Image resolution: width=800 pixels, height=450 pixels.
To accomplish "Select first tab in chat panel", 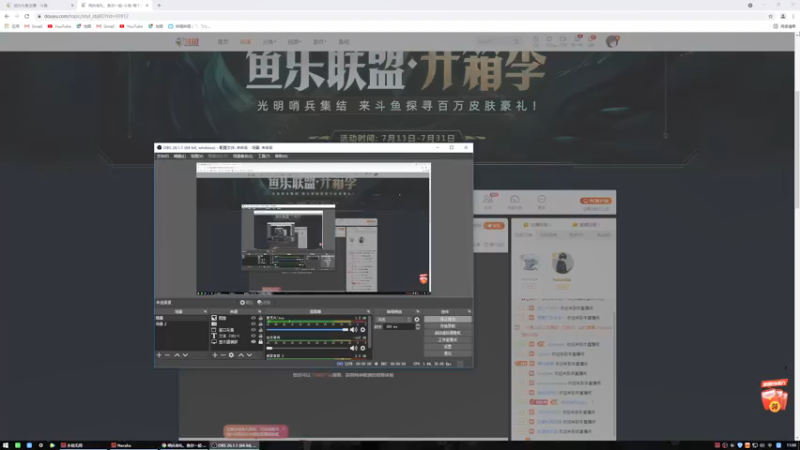I will (523, 235).
